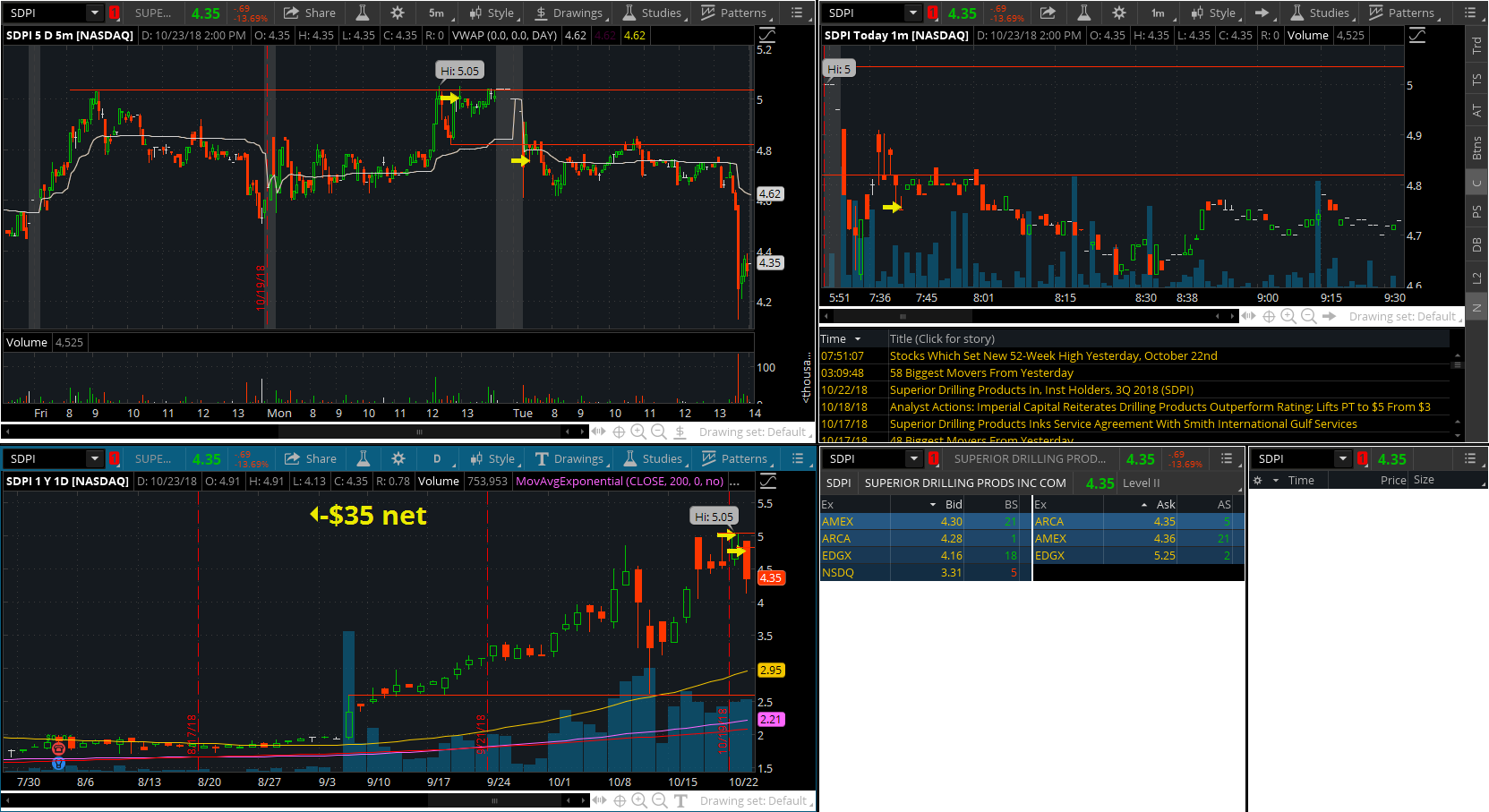Open settings gear on the daily chart

(398, 458)
